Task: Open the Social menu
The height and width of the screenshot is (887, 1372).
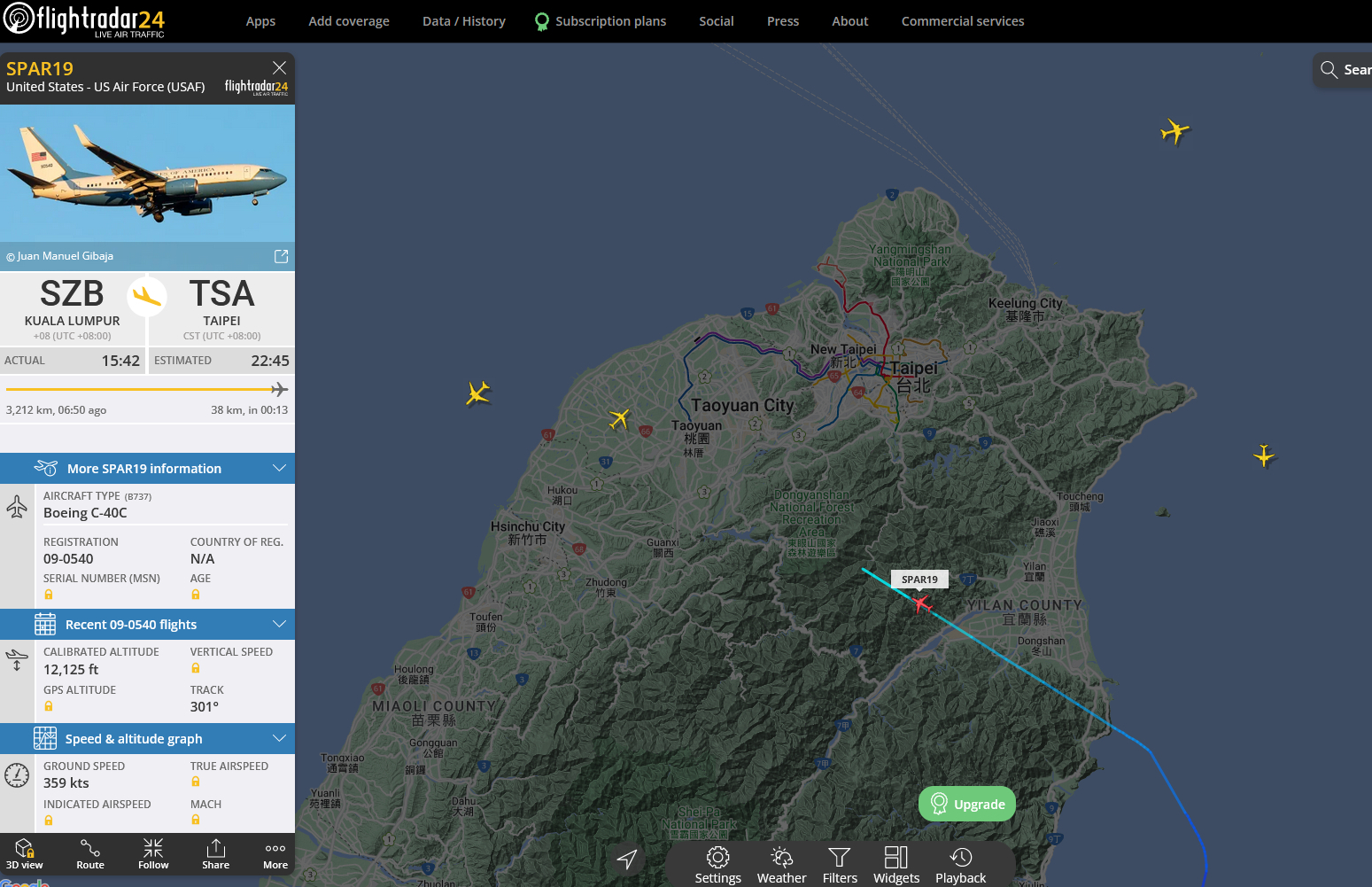Action: [x=717, y=21]
